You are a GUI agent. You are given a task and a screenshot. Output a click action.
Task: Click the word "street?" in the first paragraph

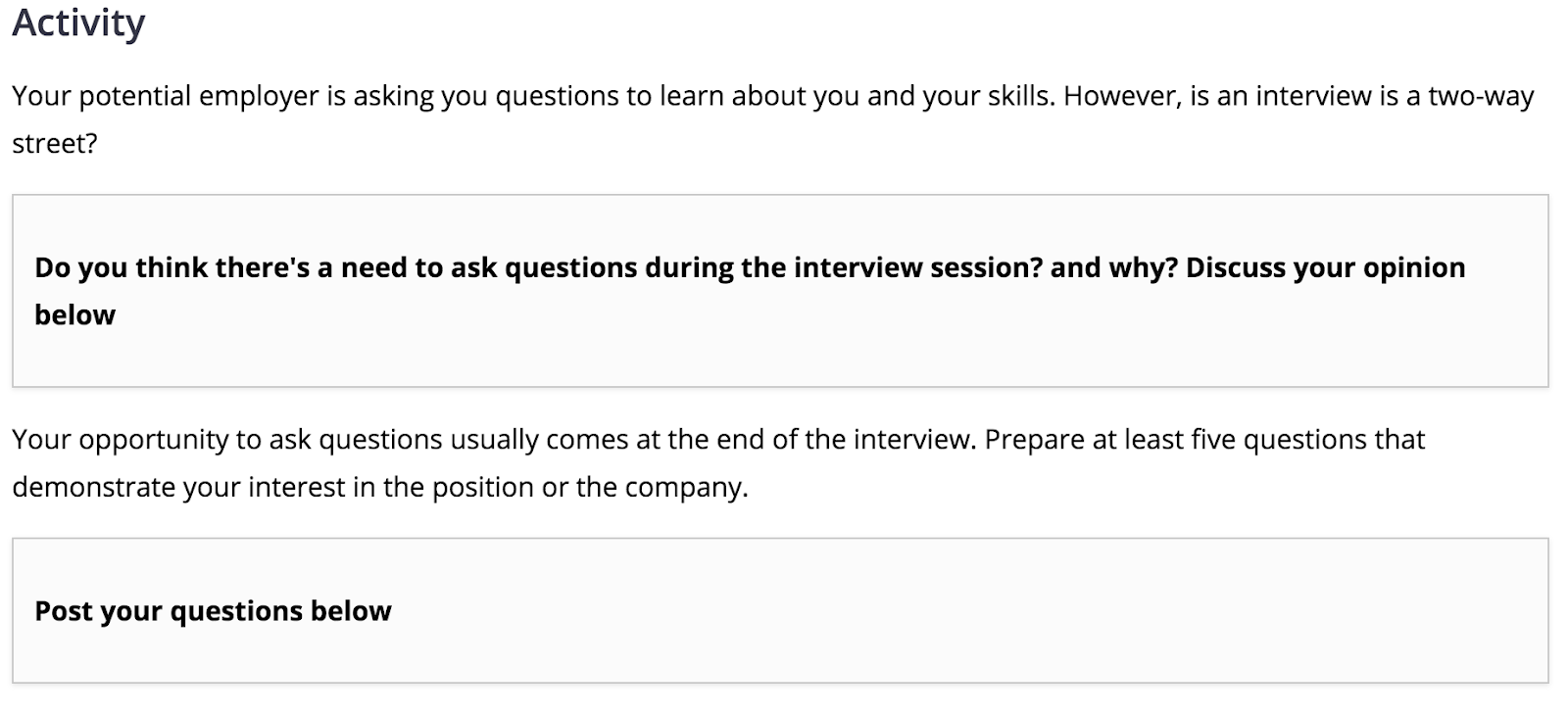(x=55, y=144)
